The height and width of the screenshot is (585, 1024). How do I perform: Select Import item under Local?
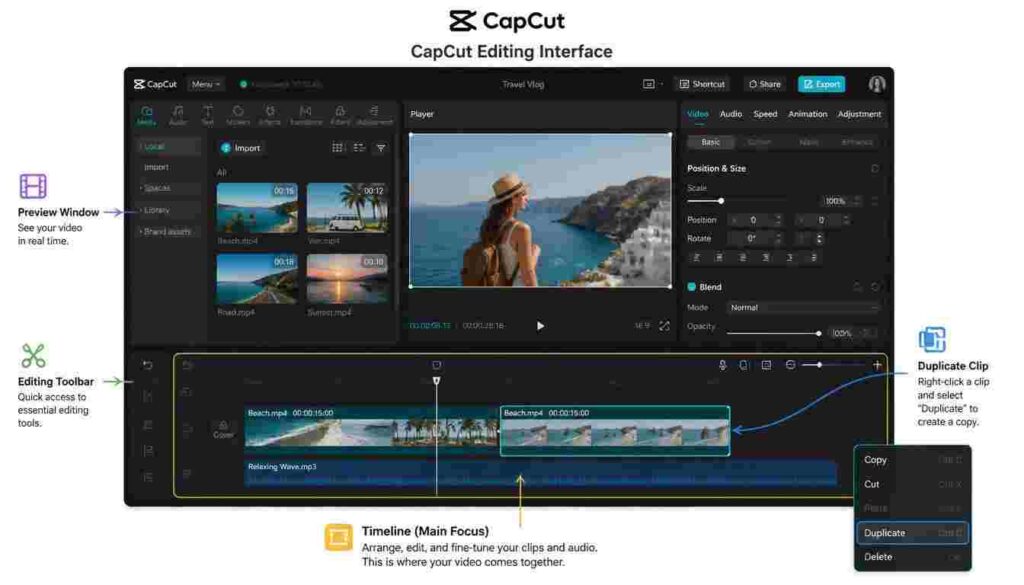pyautogui.click(x=157, y=167)
